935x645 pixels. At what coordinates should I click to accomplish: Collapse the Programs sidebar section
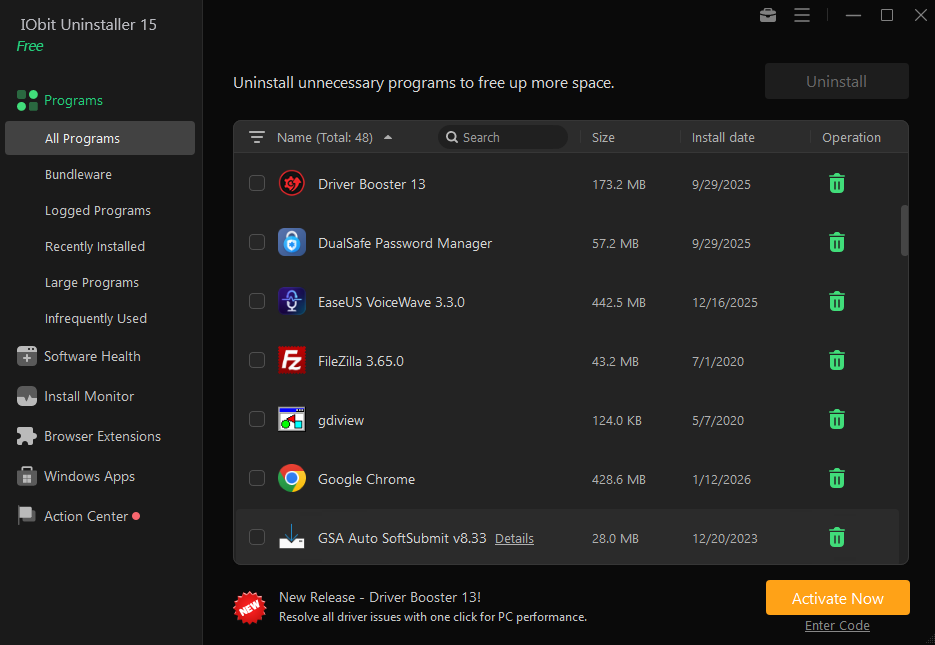[73, 101]
